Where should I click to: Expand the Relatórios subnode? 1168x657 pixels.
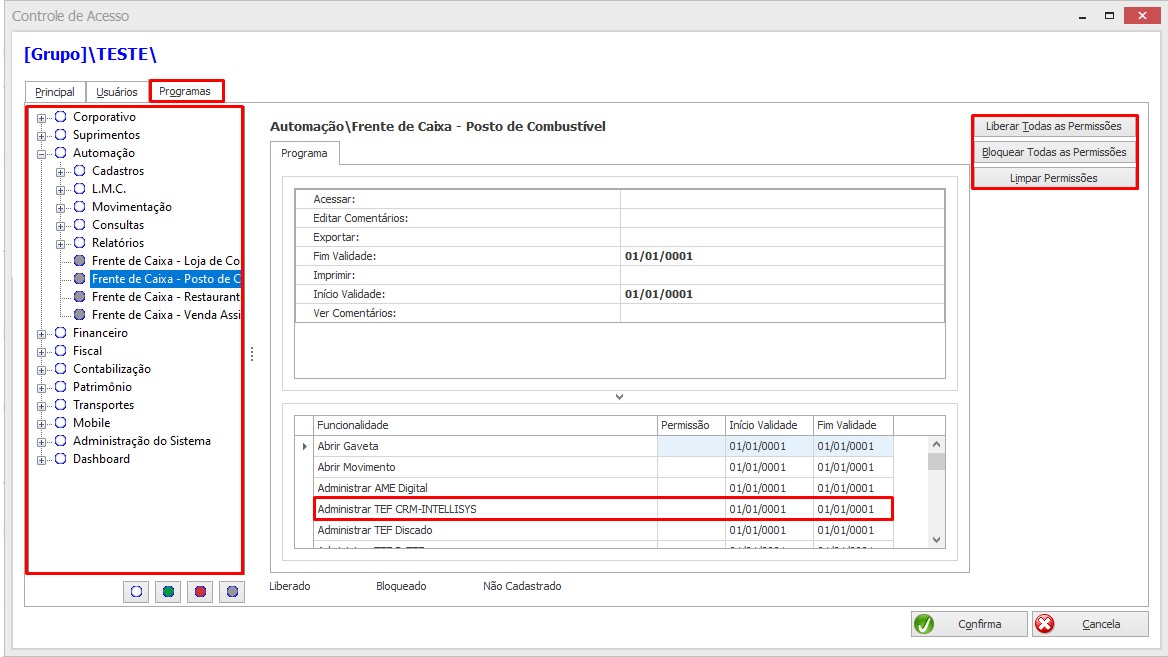[x=61, y=243]
